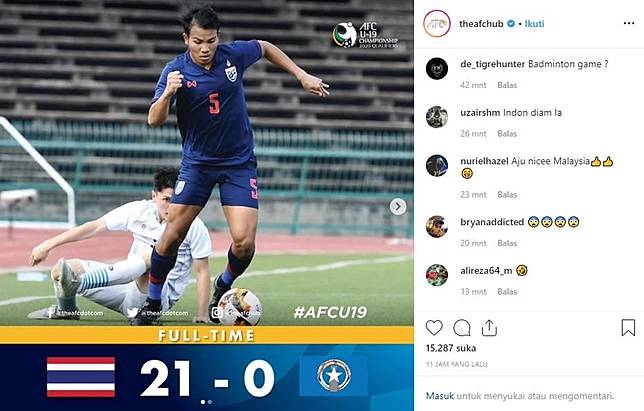
Task: Open nurielhazel's username link
Action: [x=484, y=161]
